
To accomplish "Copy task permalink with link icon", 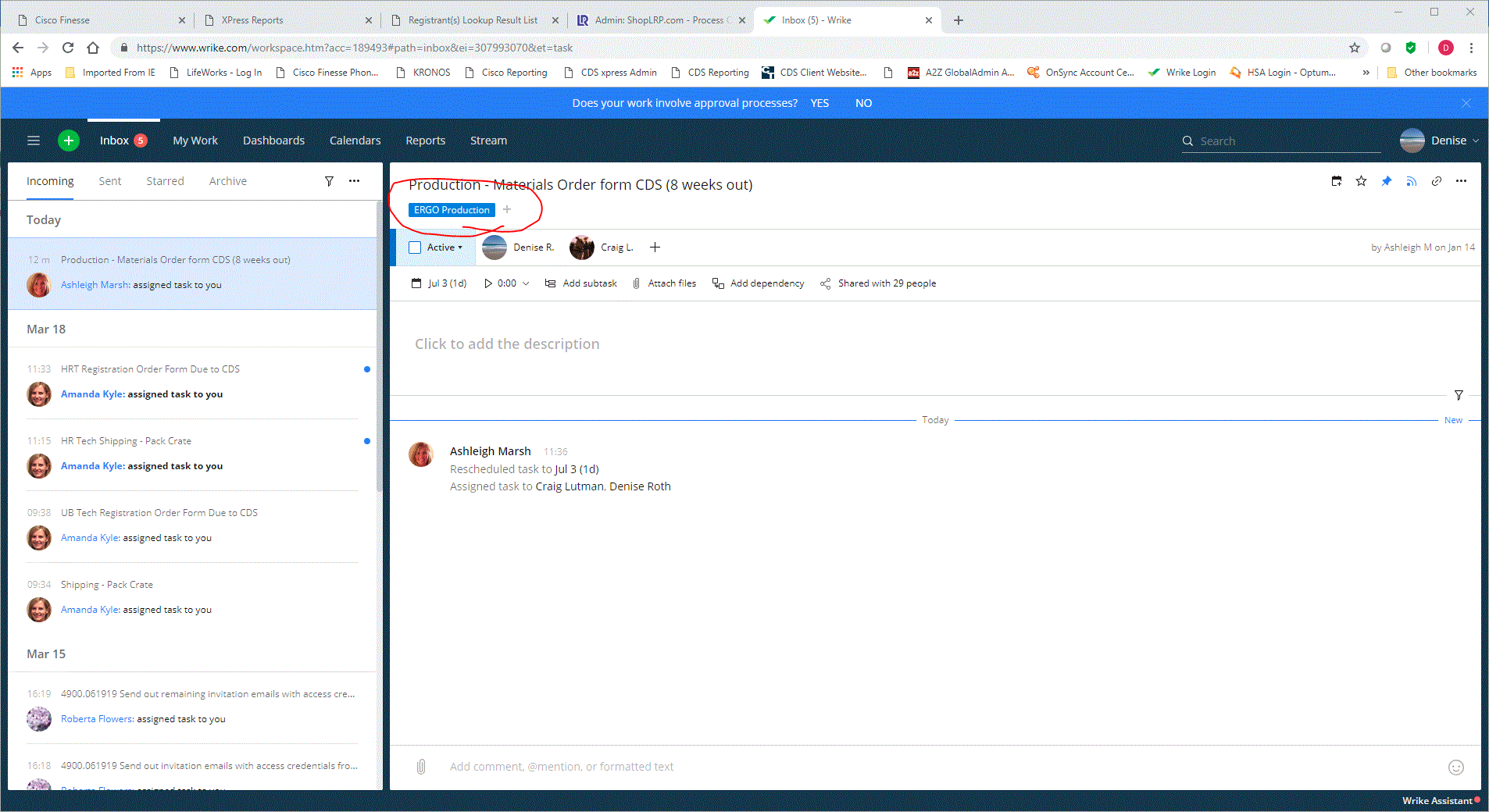I will 1437,181.
